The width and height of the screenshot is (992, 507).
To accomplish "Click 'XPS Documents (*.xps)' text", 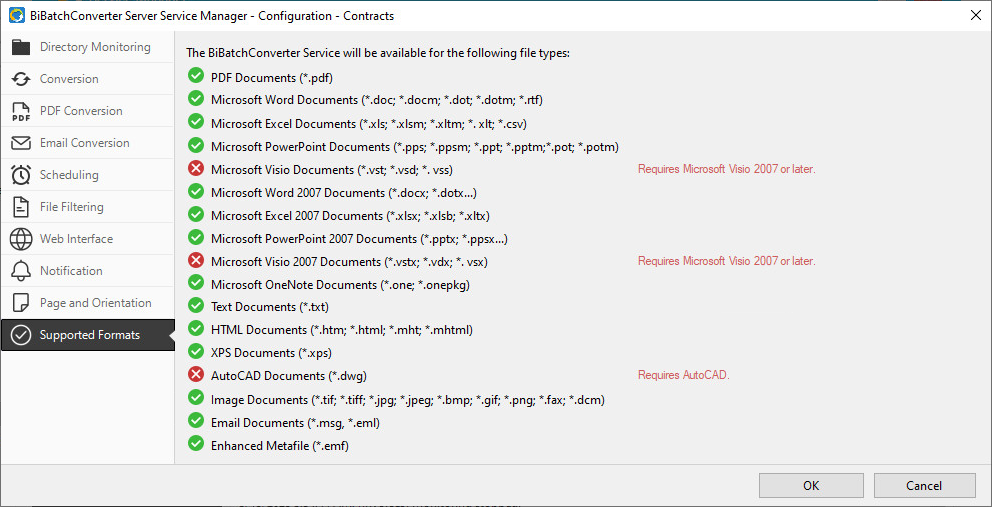I will (x=271, y=353).
